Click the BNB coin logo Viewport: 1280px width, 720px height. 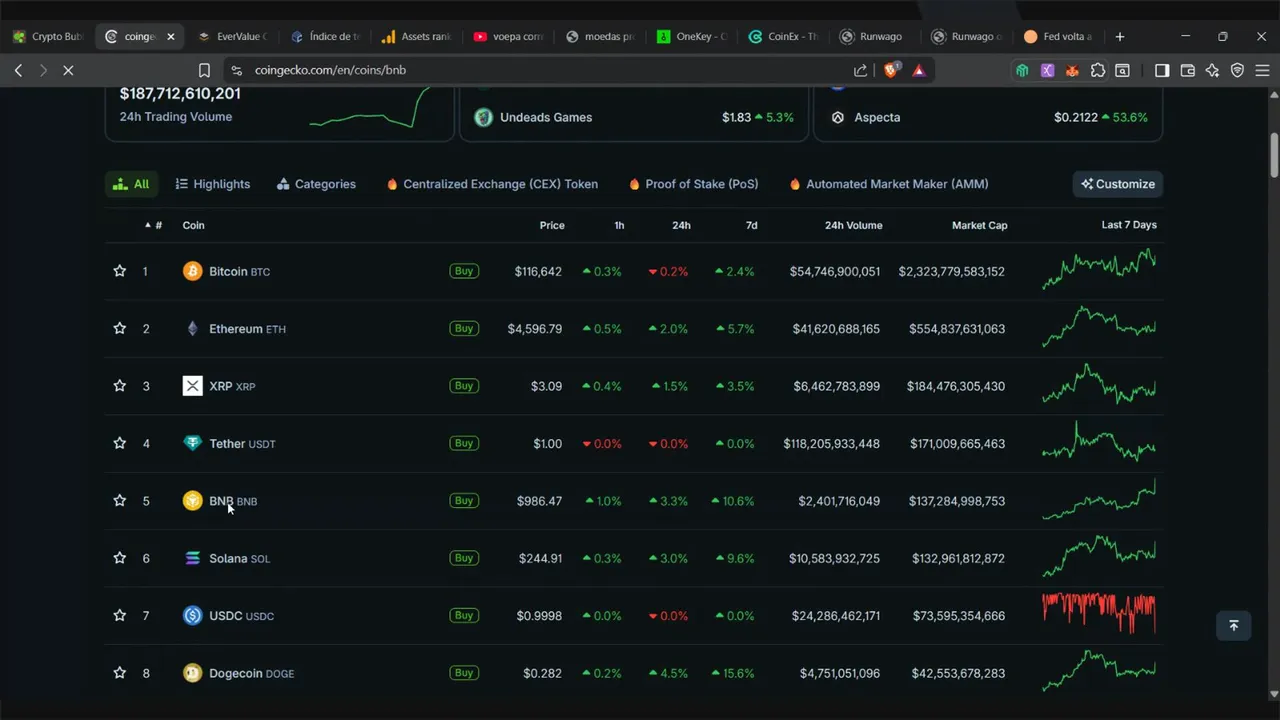click(x=192, y=501)
